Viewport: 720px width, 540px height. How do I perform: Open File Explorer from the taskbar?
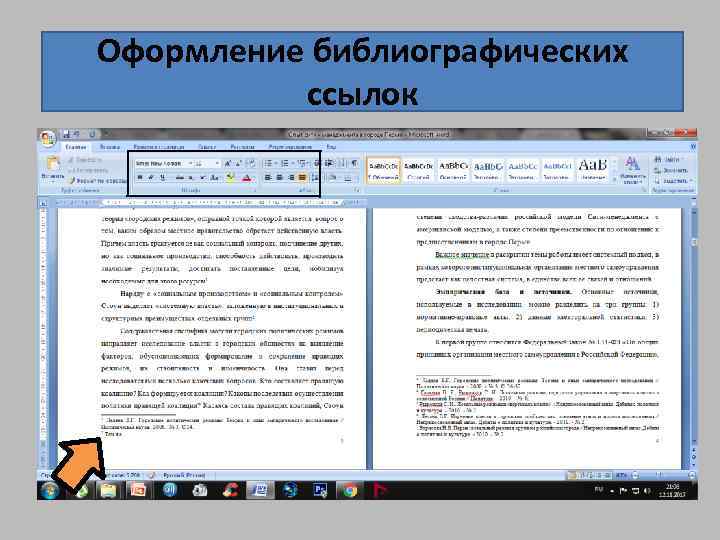pyautogui.click(x=108, y=490)
